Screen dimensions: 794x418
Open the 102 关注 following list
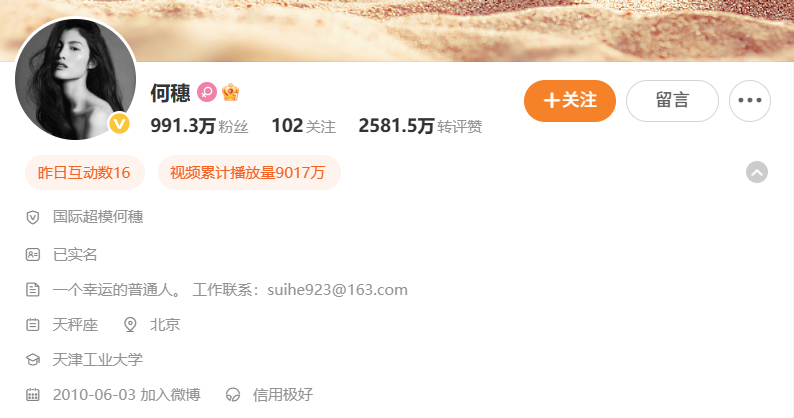[303, 126]
